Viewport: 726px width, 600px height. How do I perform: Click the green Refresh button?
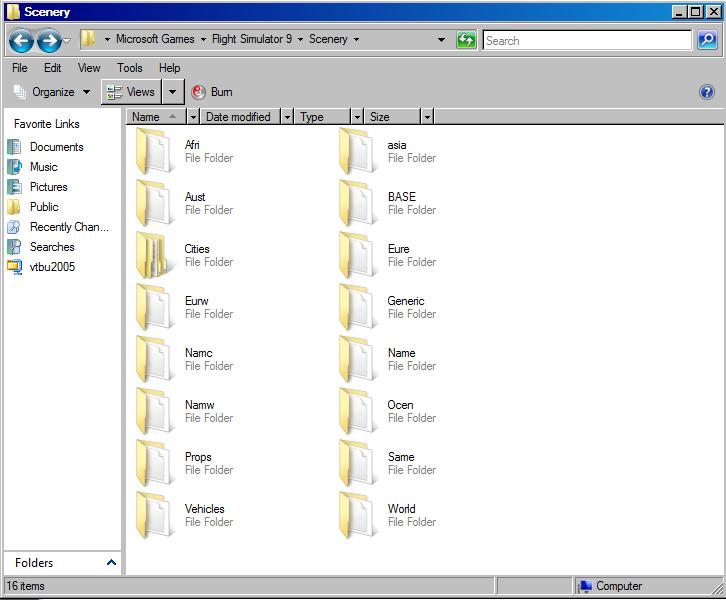coord(466,40)
